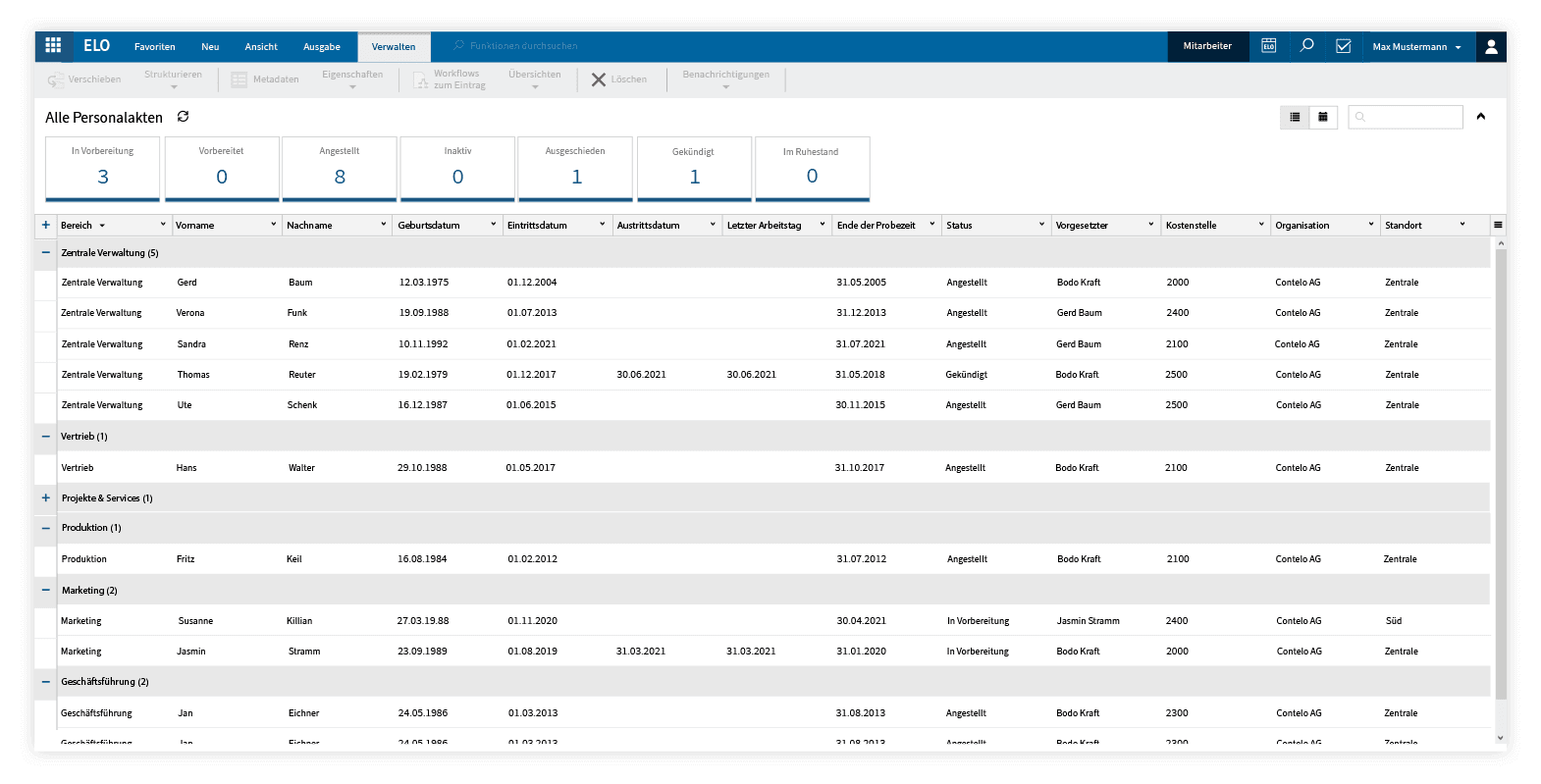
Task: Collapse the header panel with arrow
Action: coord(1481,117)
